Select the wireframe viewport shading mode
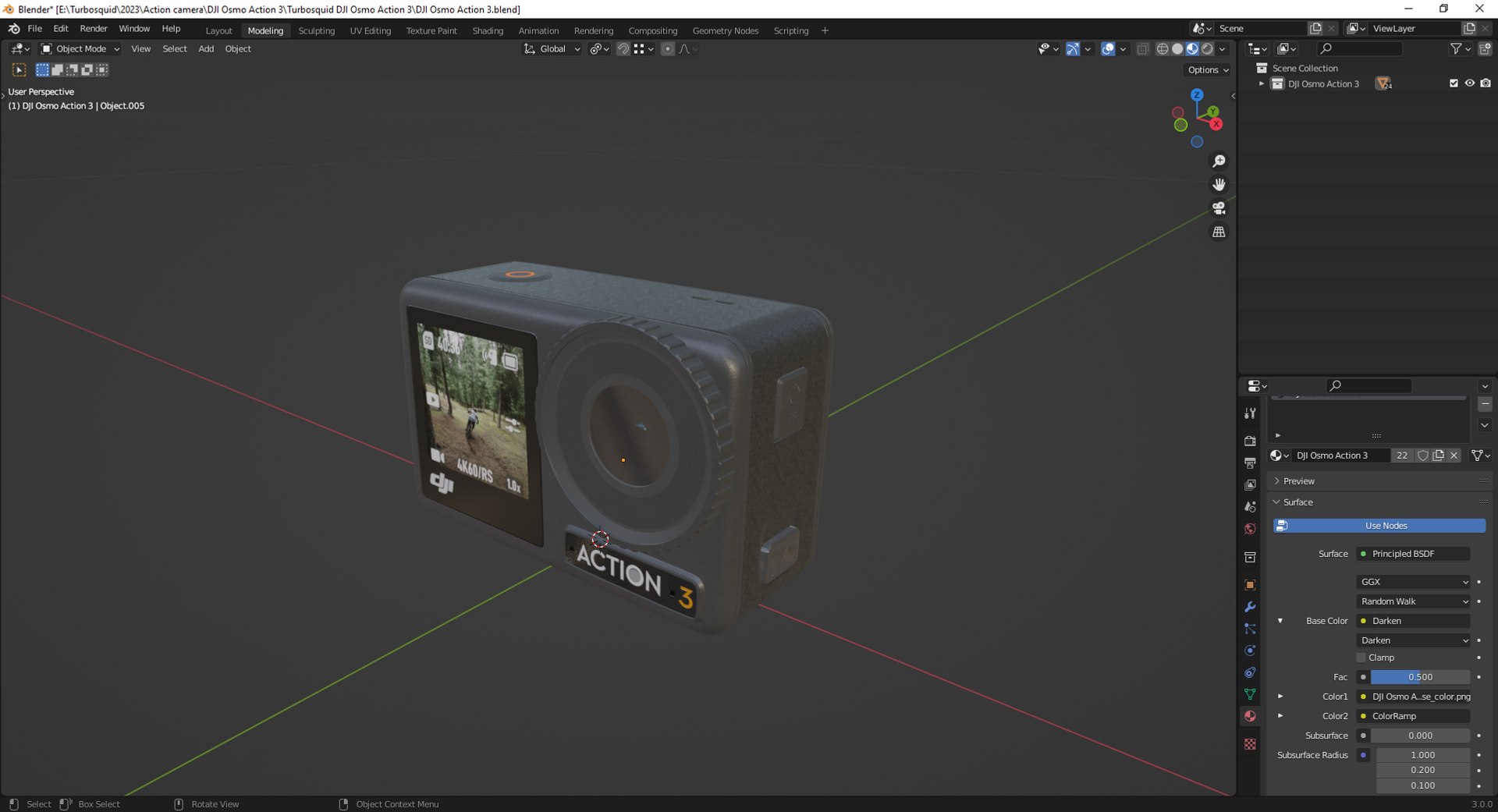This screenshot has width=1498, height=812. pyautogui.click(x=1163, y=49)
